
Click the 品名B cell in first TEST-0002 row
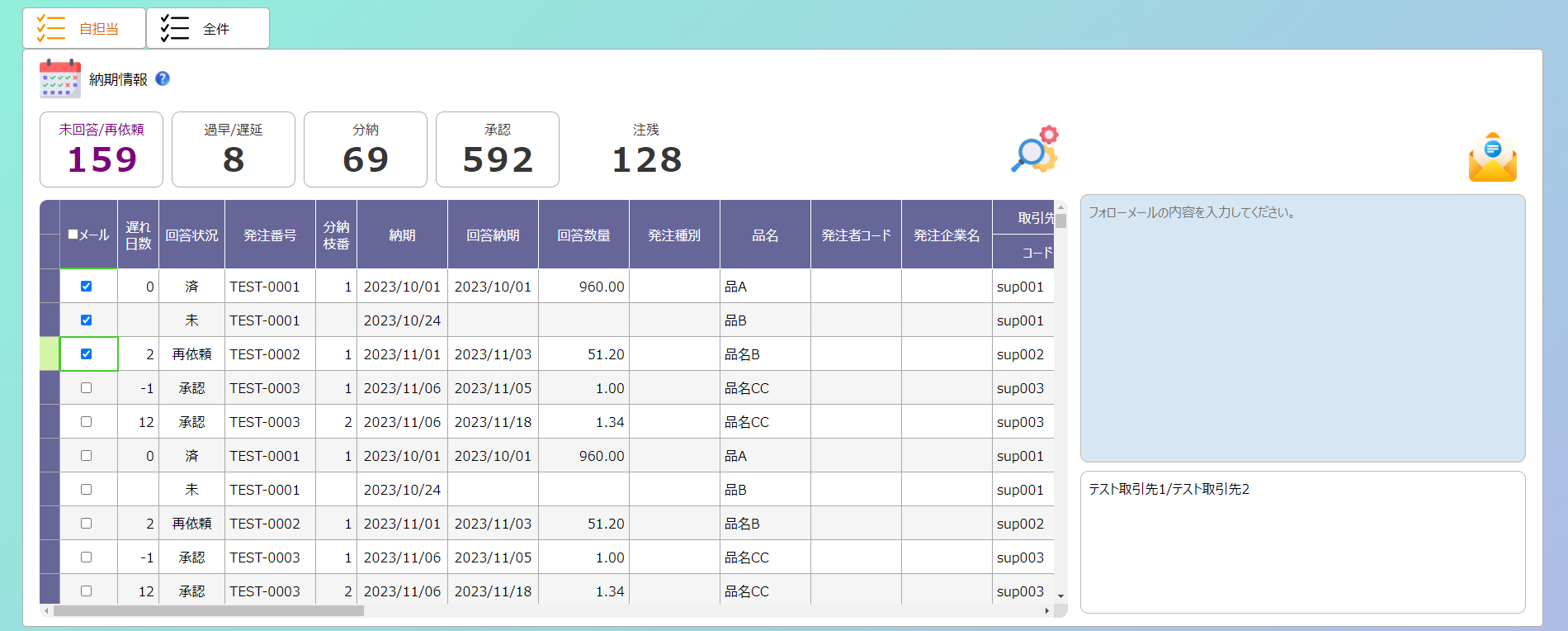(x=765, y=353)
